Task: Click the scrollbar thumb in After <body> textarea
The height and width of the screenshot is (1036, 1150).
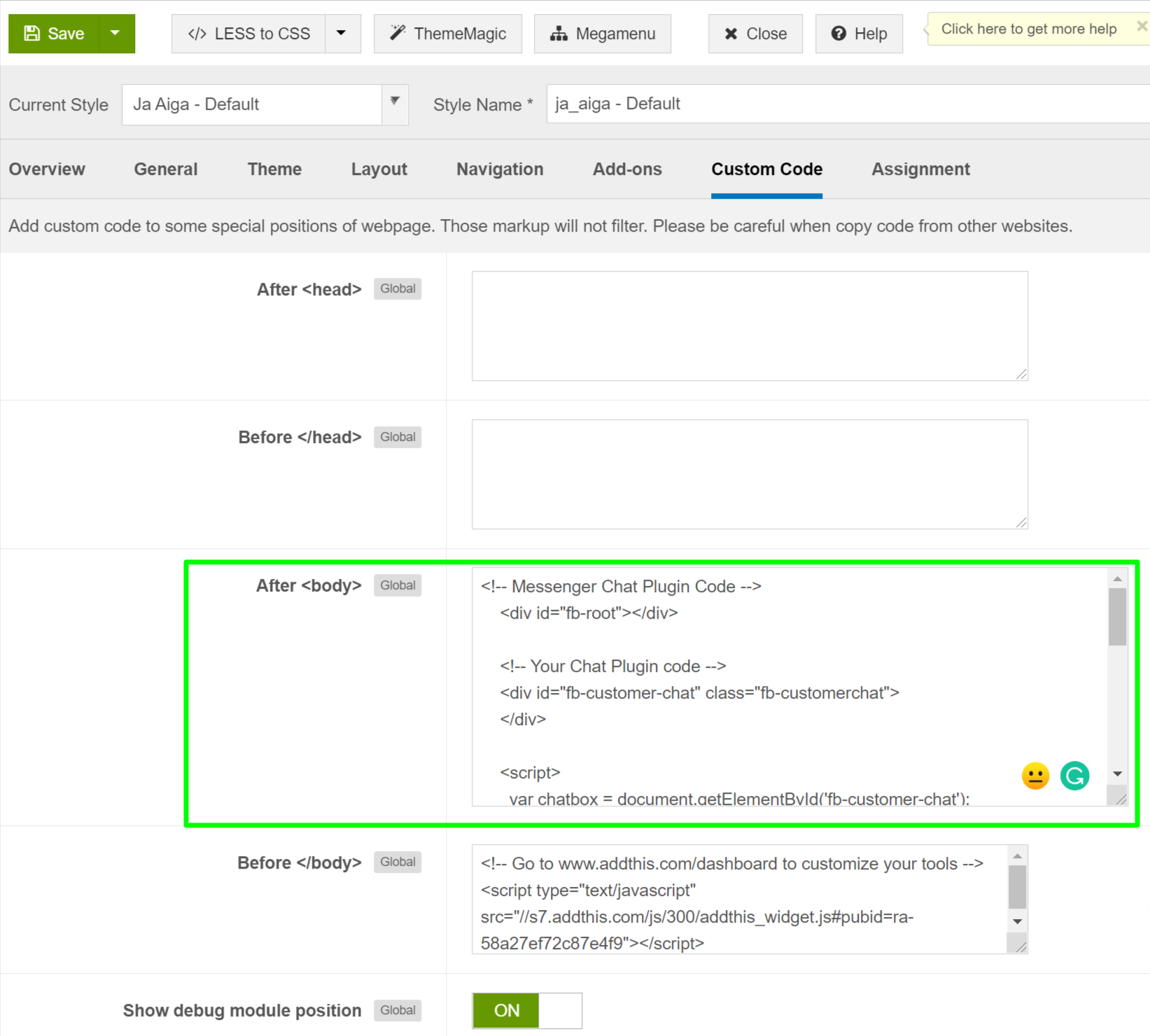Action: tap(1118, 617)
